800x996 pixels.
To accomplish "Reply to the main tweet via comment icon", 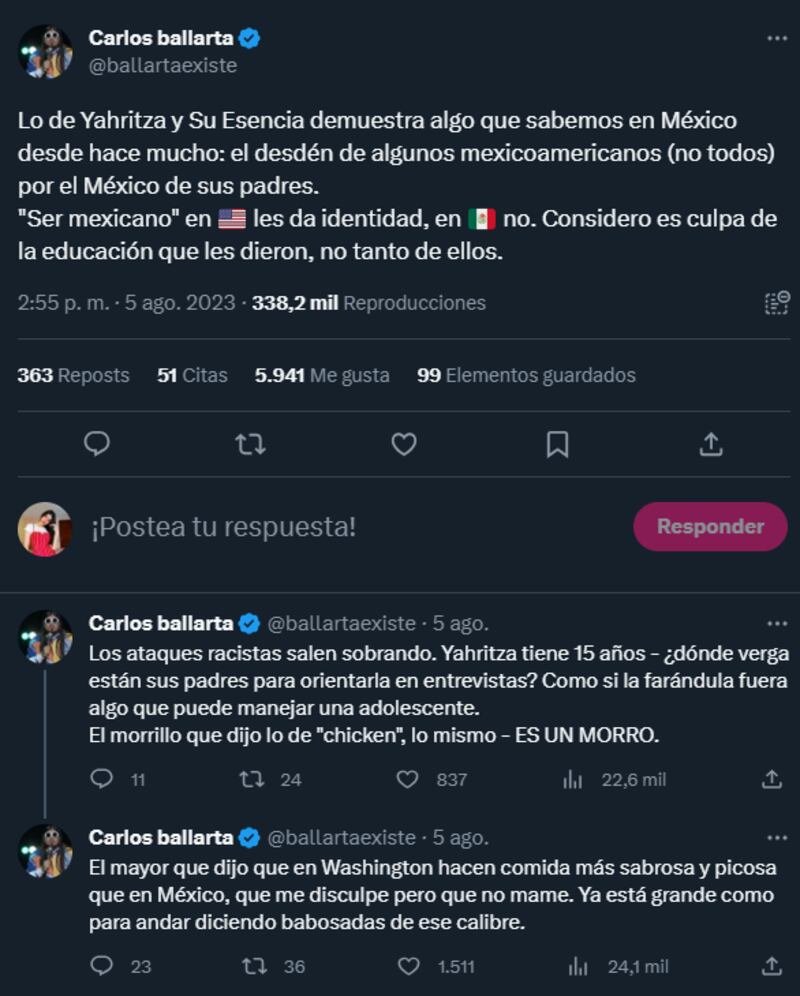I will tap(97, 443).
